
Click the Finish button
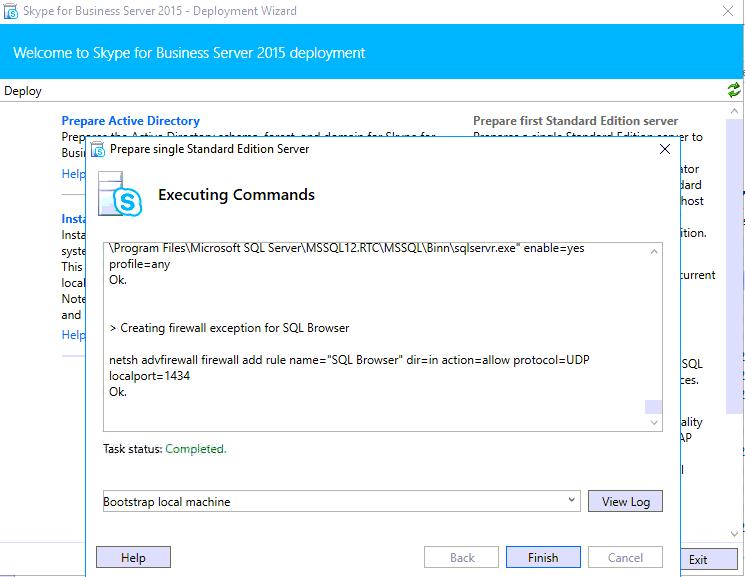coord(543,557)
